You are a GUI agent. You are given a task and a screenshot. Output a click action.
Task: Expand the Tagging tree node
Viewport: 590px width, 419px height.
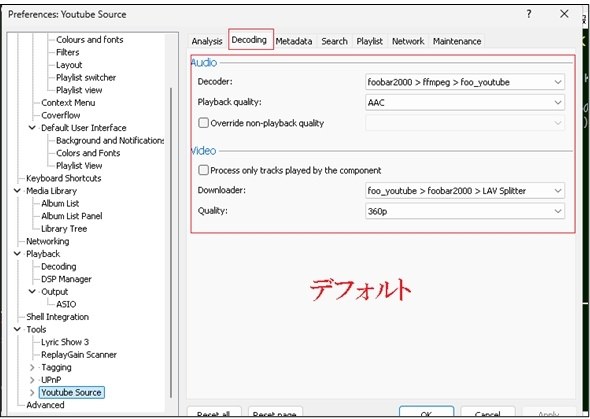click(x=32, y=367)
